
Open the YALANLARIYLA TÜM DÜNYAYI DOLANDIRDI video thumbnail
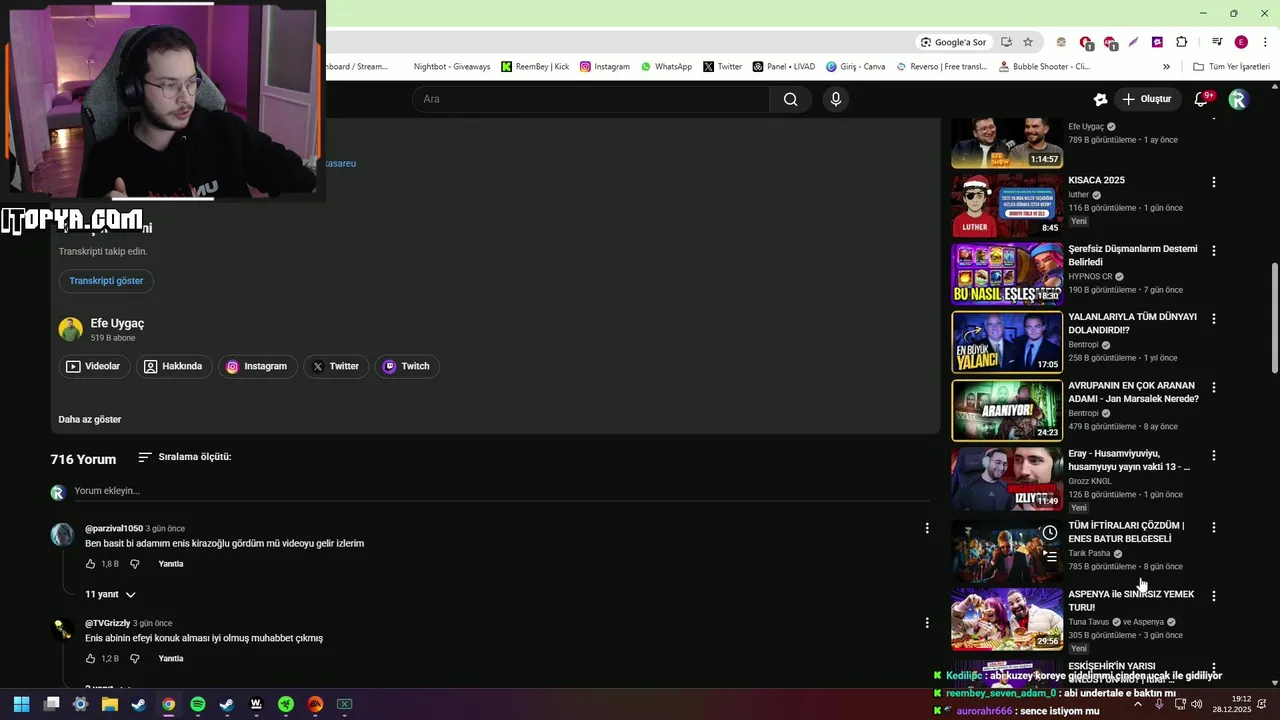[x=1007, y=342]
